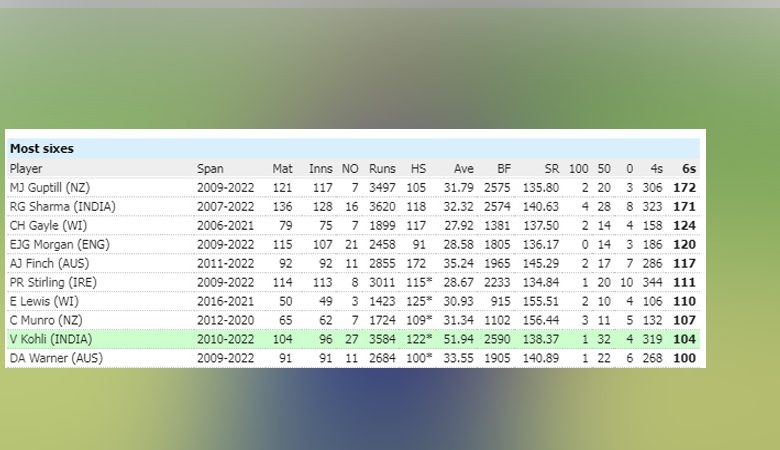Click Gayle's span 2006-2021
Image resolution: width=780 pixels, height=450 pixels.
225,226
